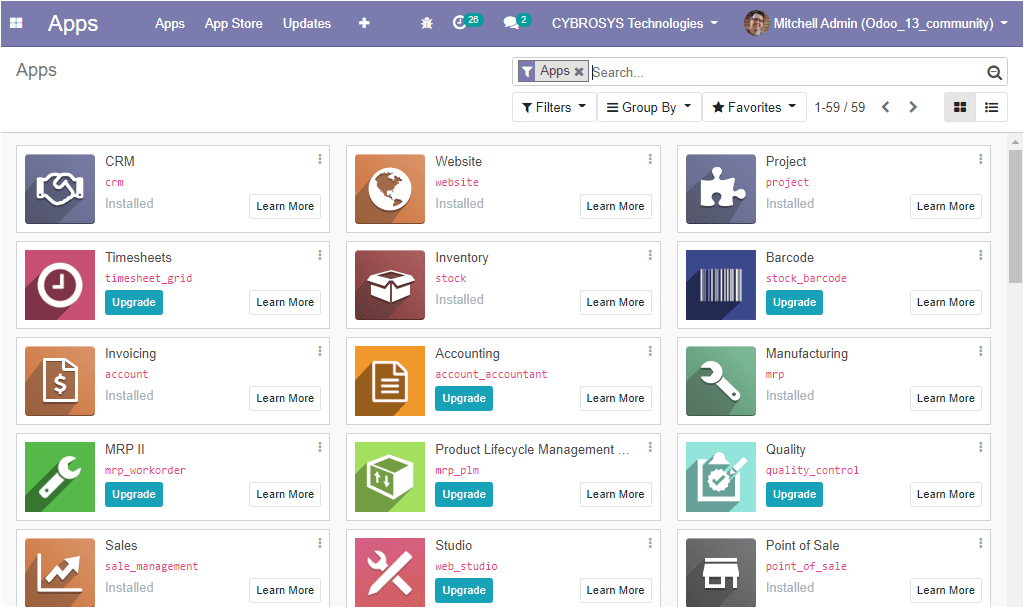
Task: Open the Updates menu
Action: (x=306, y=24)
